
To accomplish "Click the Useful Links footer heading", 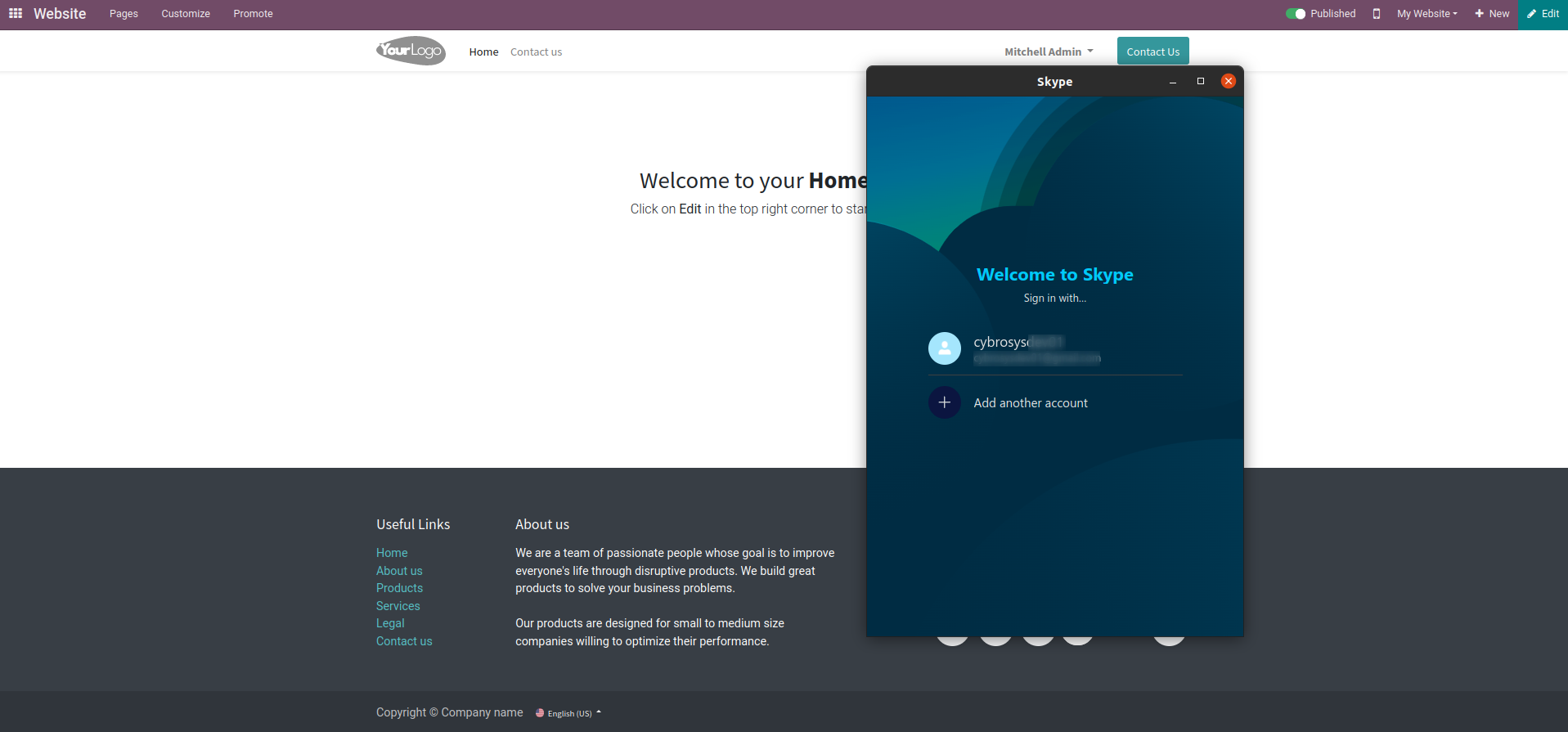I will (413, 524).
